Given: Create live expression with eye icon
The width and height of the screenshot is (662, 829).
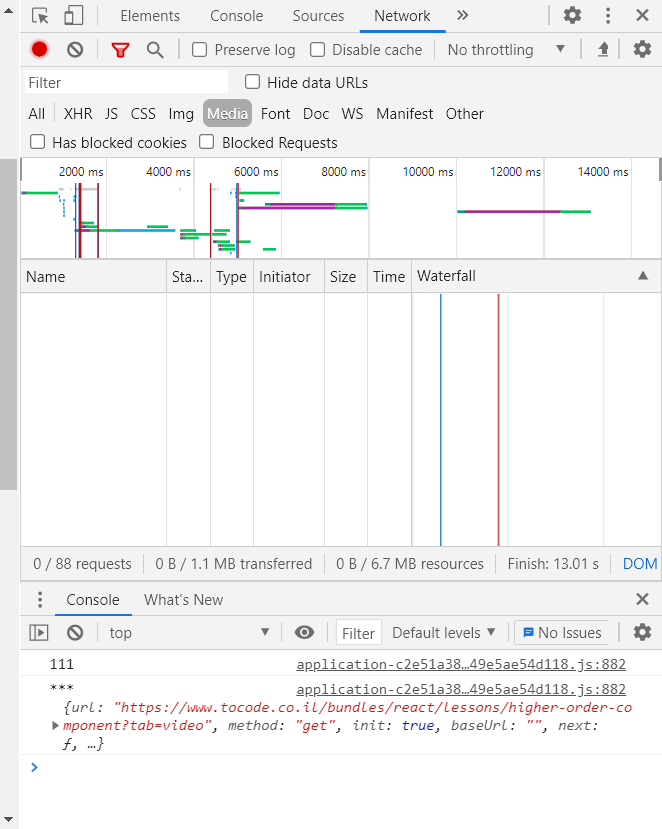Looking at the screenshot, I should coord(305,632).
